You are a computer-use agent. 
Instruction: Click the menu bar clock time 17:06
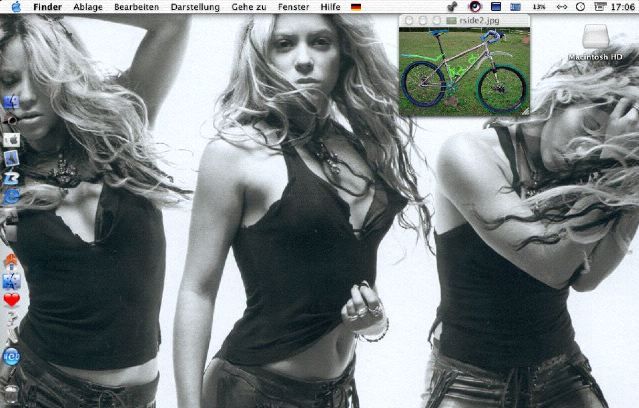click(619, 6)
